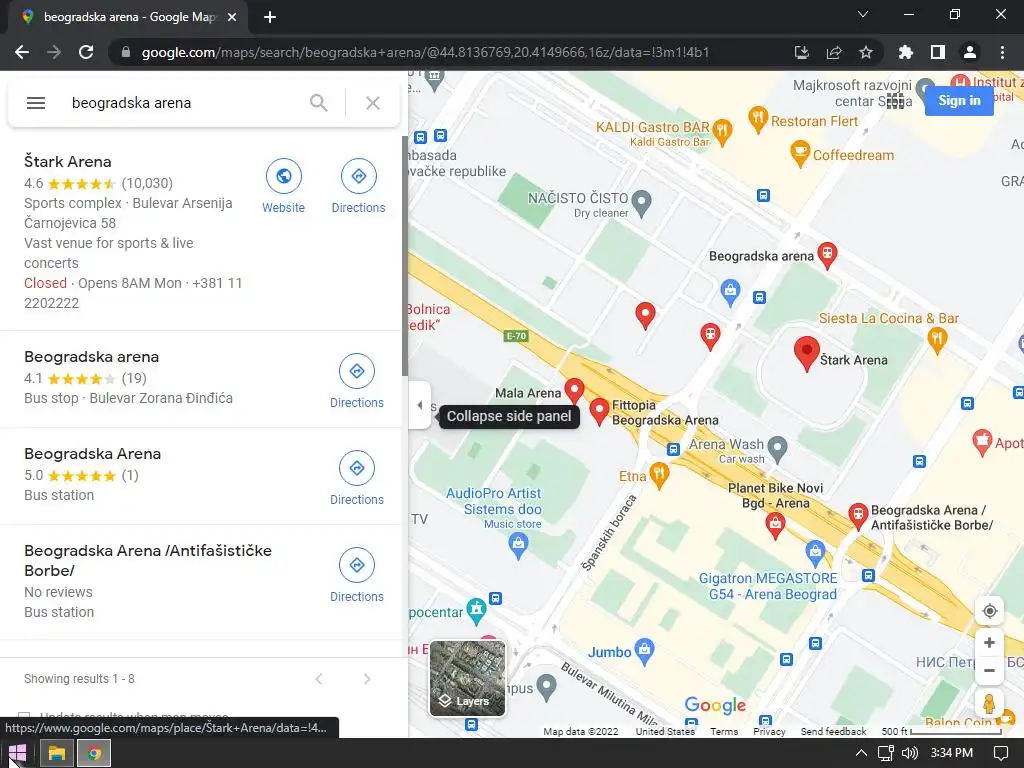Click the Jumbo shop marker

click(644, 650)
